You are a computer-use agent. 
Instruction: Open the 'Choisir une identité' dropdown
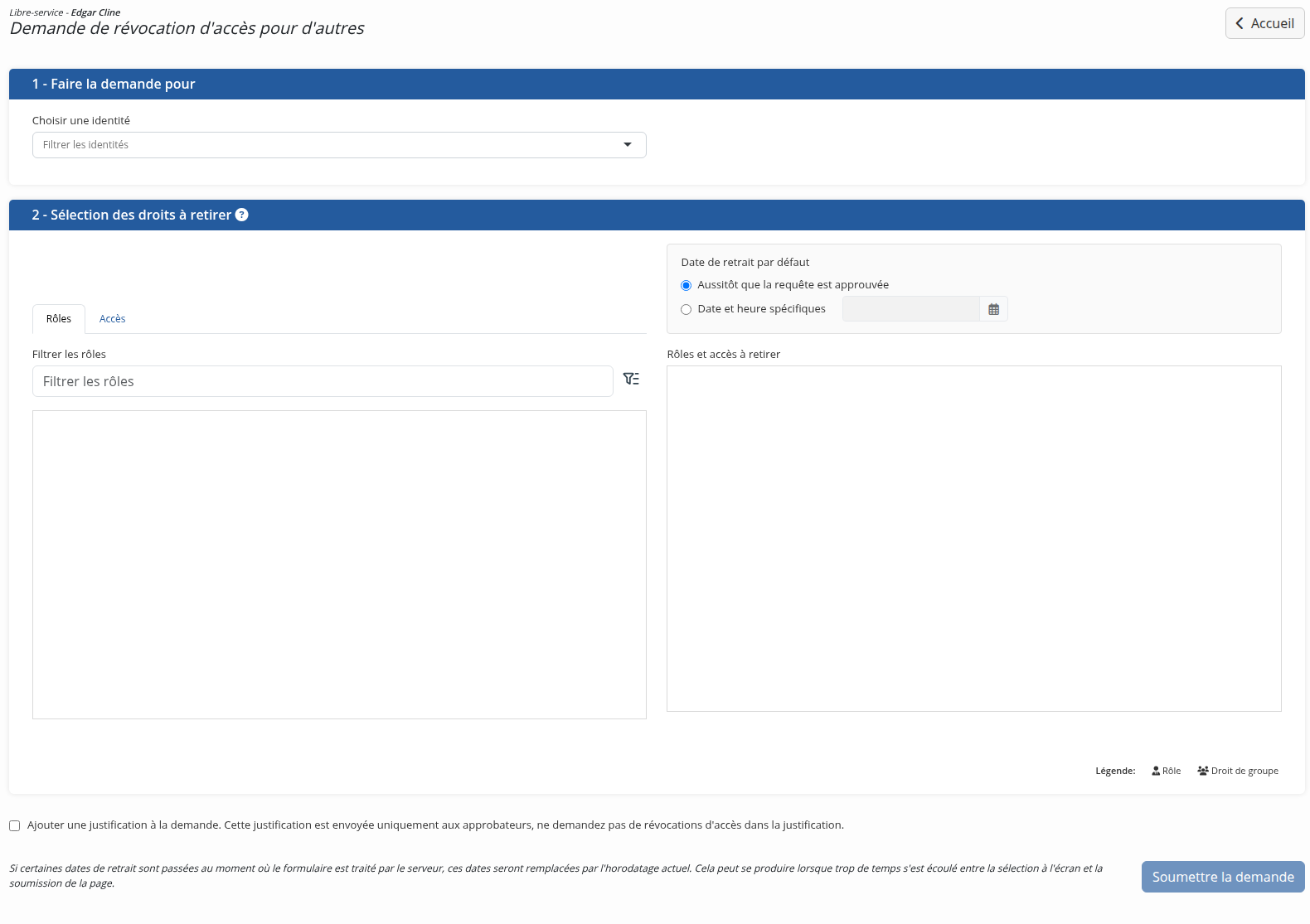(x=339, y=145)
